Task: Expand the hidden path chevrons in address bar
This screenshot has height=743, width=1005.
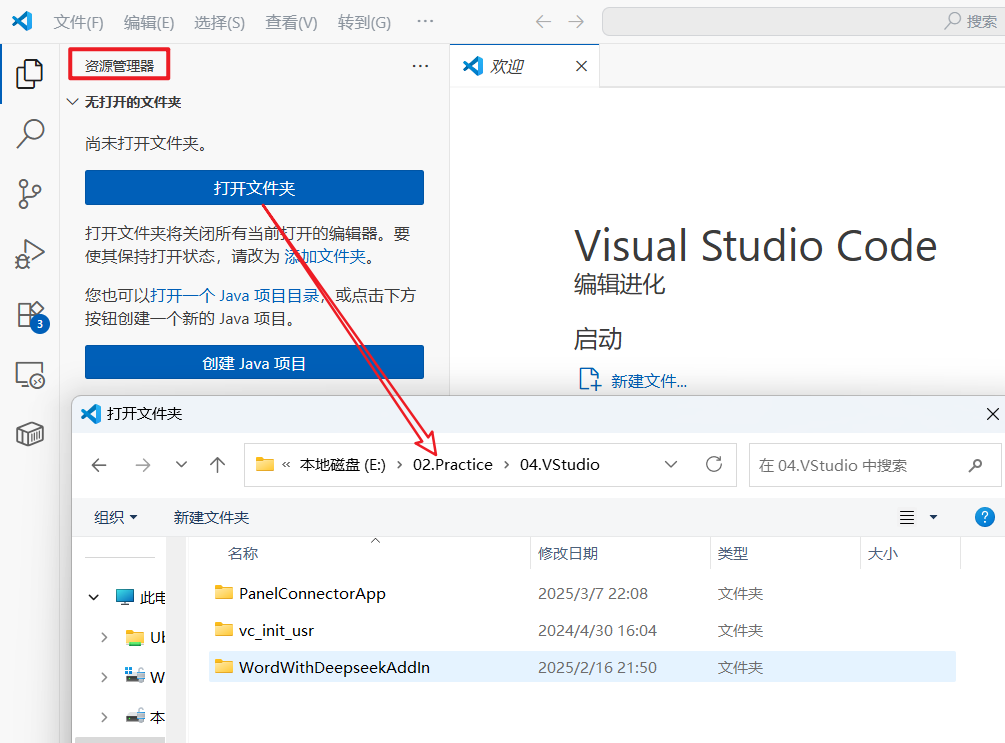Action: click(x=286, y=465)
